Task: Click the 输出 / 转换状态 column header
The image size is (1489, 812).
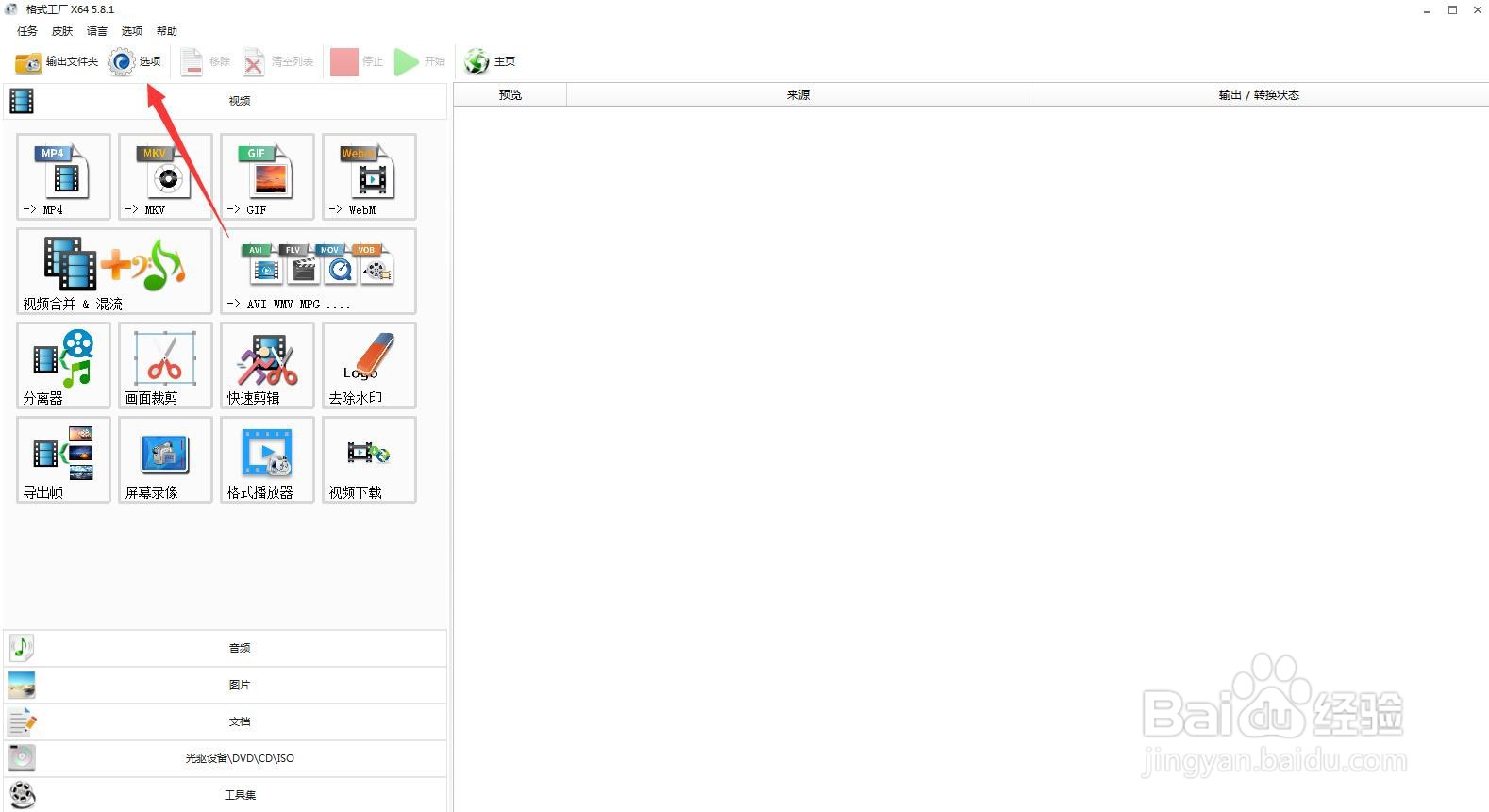Action: (x=1259, y=95)
